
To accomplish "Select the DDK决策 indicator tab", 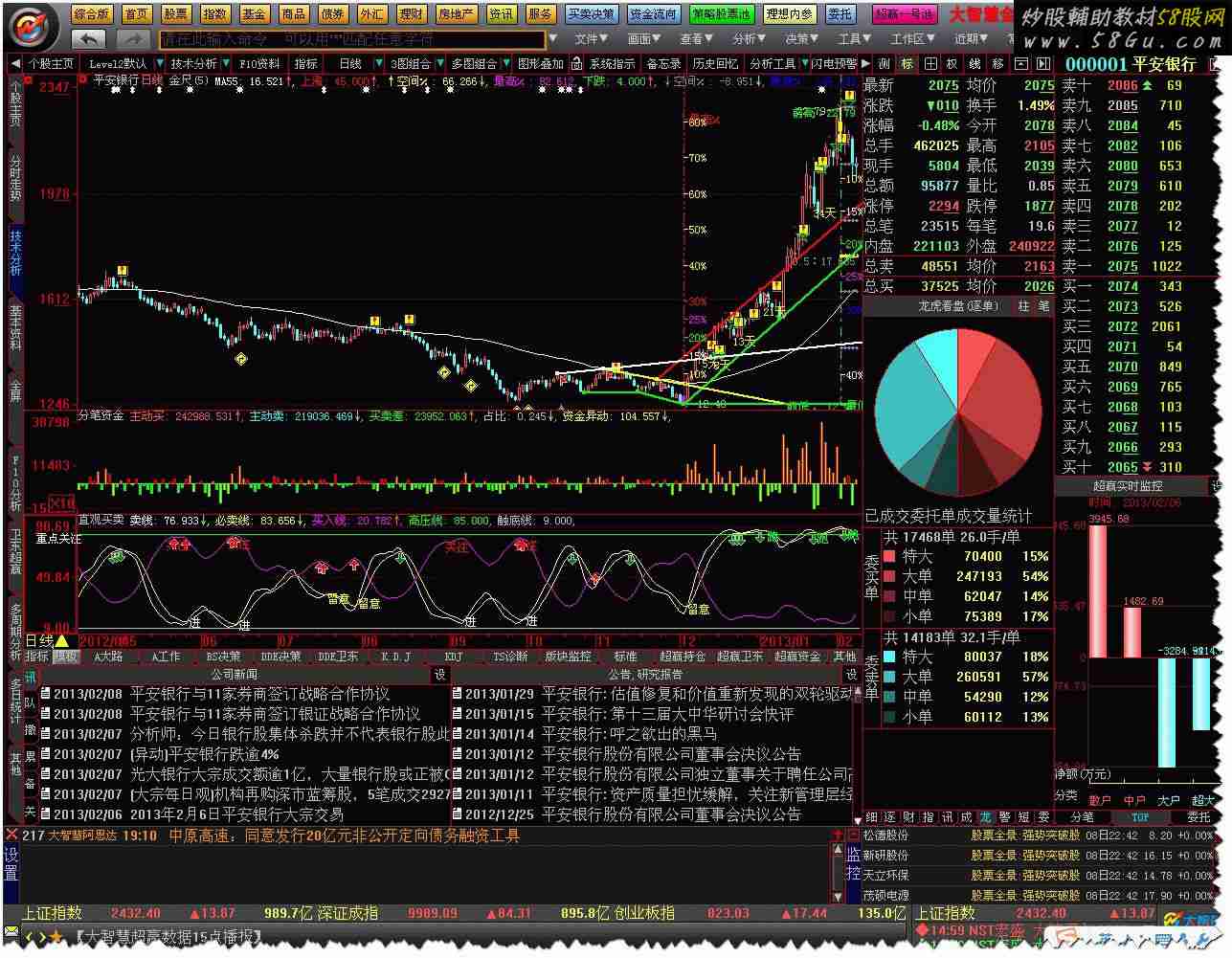I will coord(280,657).
